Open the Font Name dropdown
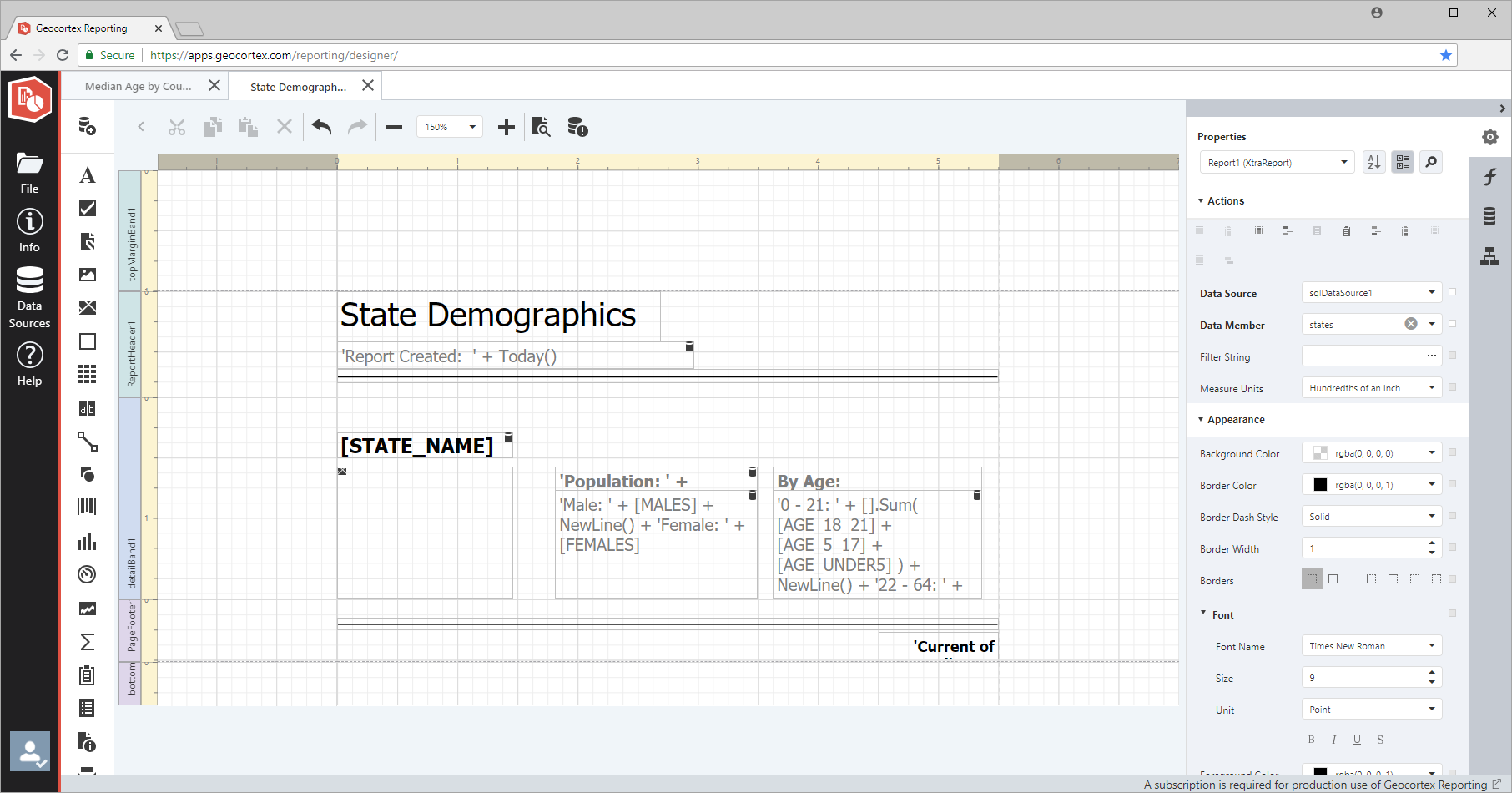1512x793 pixels. click(1371, 646)
